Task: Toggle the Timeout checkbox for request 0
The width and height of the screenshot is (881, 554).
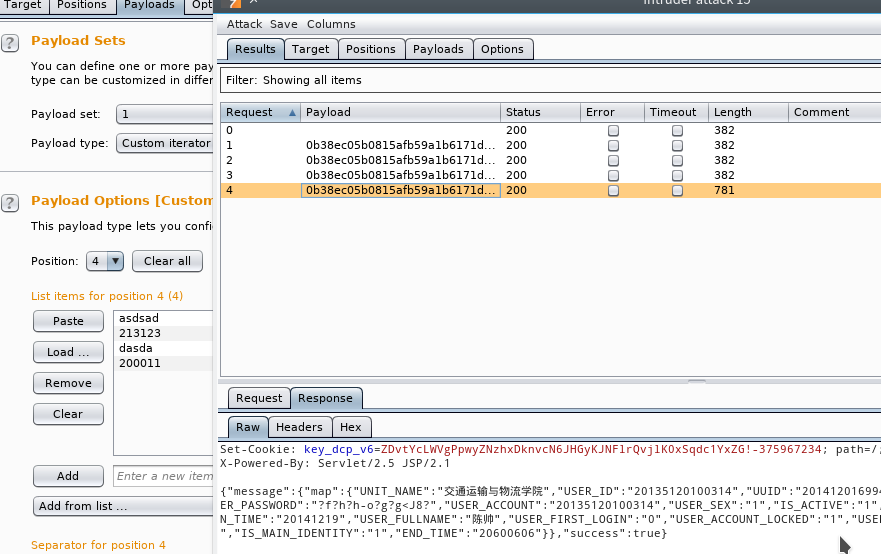Action: coord(677,130)
